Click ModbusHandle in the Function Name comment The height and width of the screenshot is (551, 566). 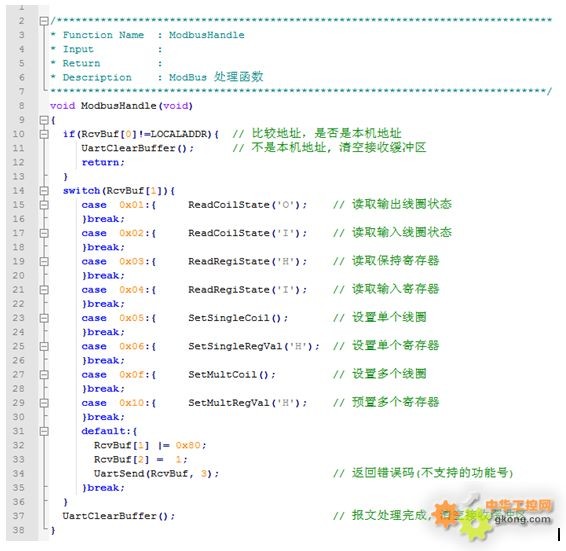click(x=206, y=35)
